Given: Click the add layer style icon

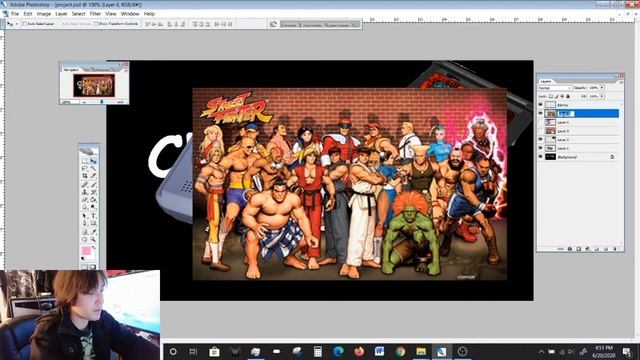Looking at the screenshot, I should click(570, 249).
